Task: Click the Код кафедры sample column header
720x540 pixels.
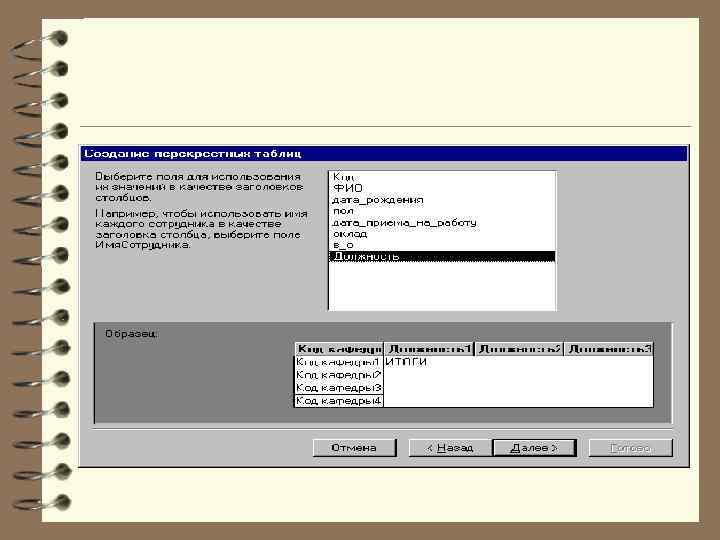Action: tap(339, 349)
